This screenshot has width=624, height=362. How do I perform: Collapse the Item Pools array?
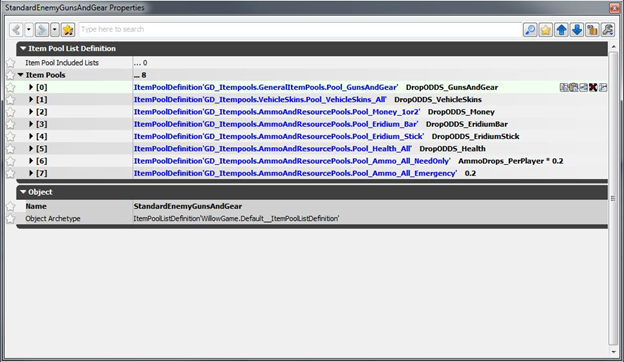tap(20, 75)
